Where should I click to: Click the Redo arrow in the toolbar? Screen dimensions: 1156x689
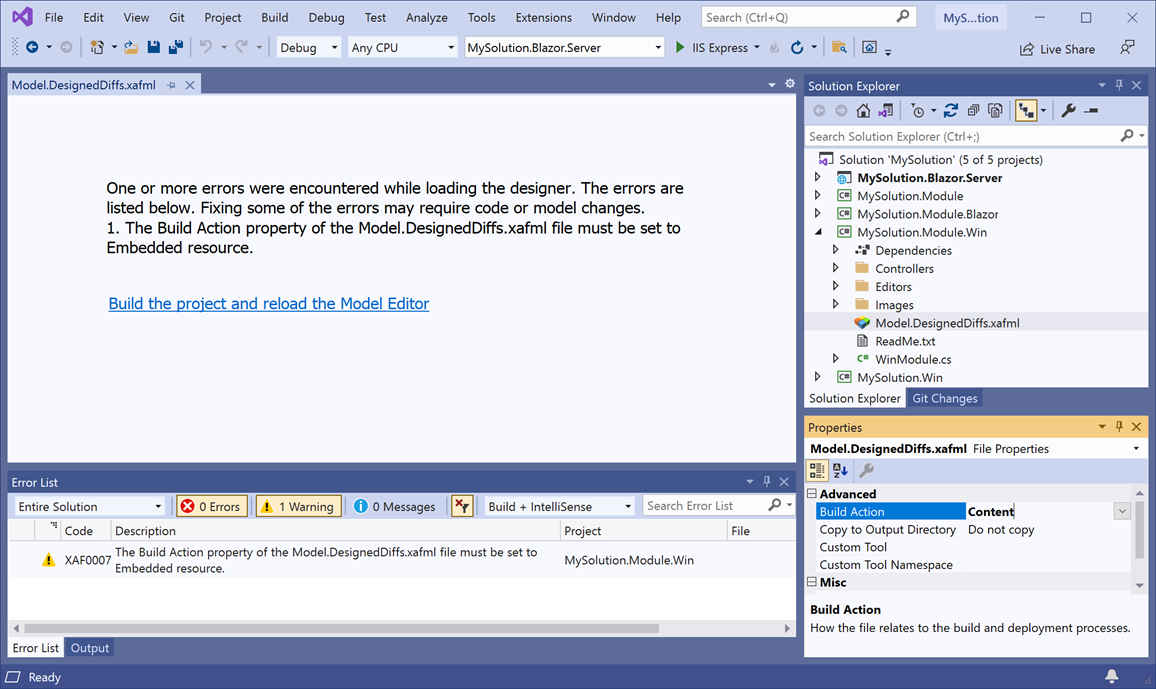point(241,47)
